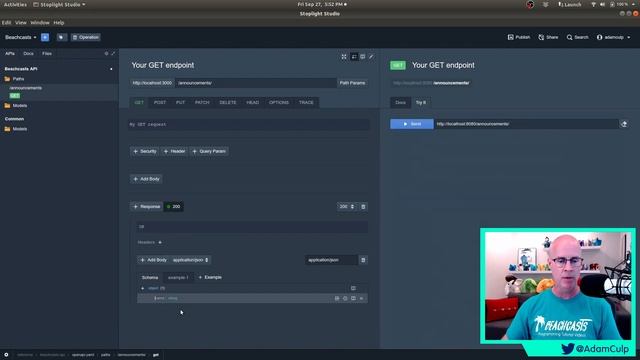Image resolution: width=640 pixels, height=360 pixels.
Task: Switch to the APIs sidebar tab
Action: point(10,53)
